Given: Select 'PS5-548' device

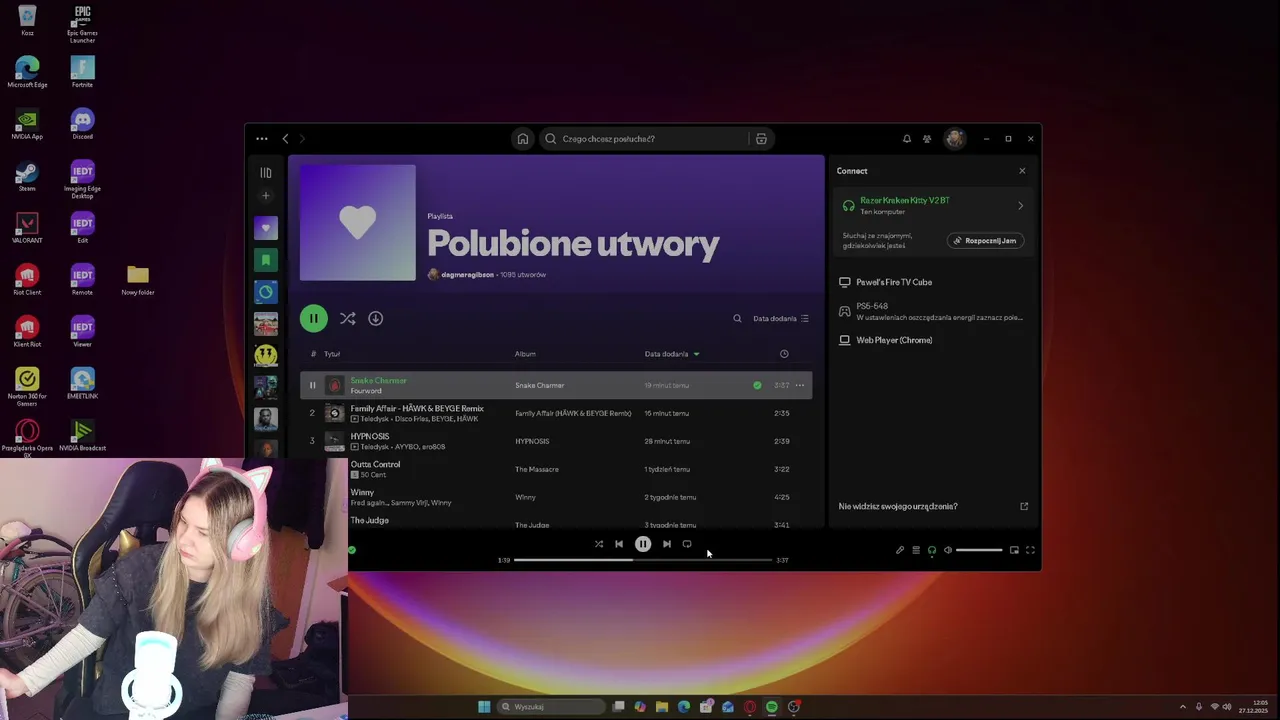Looking at the screenshot, I should (x=933, y=311).
